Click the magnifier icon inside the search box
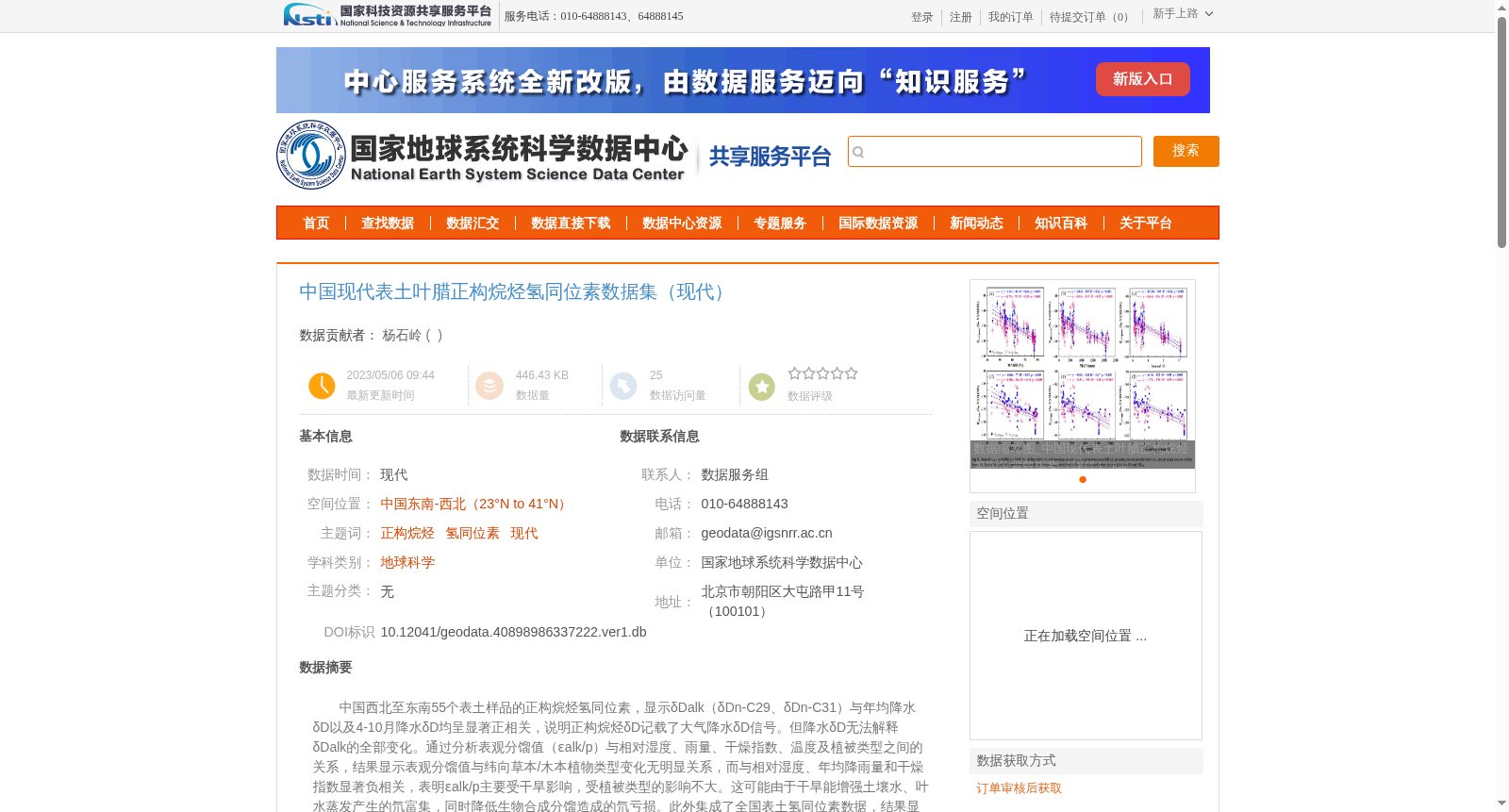The image size is (1509, 812). point(858,152)
